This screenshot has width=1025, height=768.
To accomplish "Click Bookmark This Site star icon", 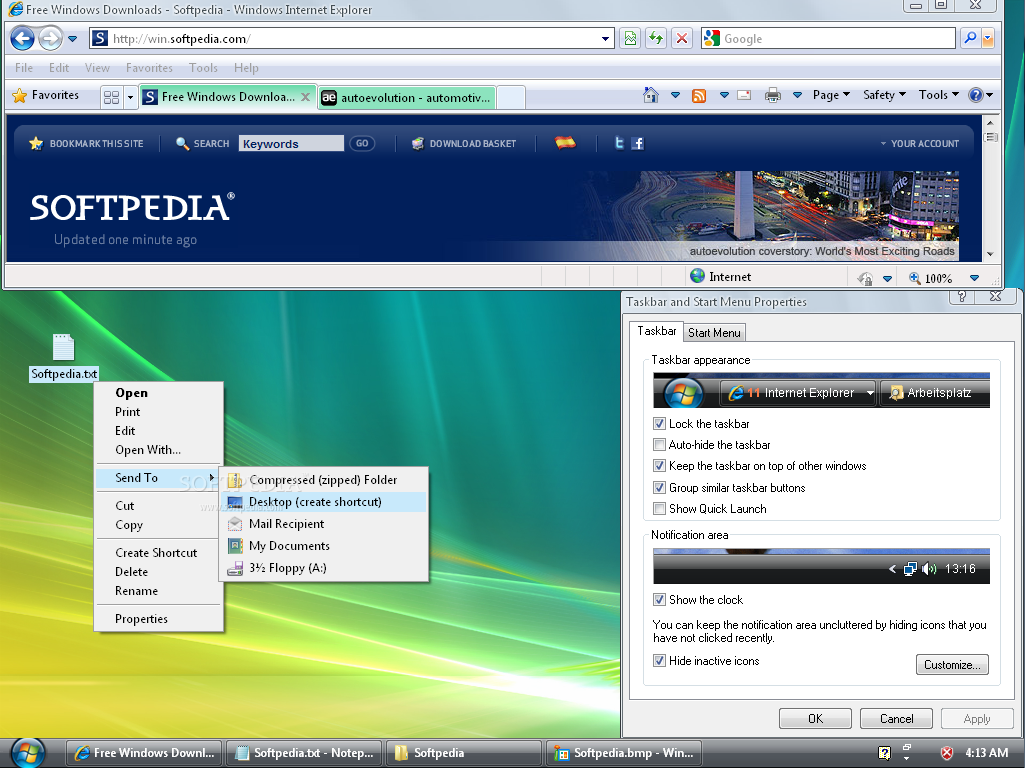I will pyautogui.click(x=36, y=143).
